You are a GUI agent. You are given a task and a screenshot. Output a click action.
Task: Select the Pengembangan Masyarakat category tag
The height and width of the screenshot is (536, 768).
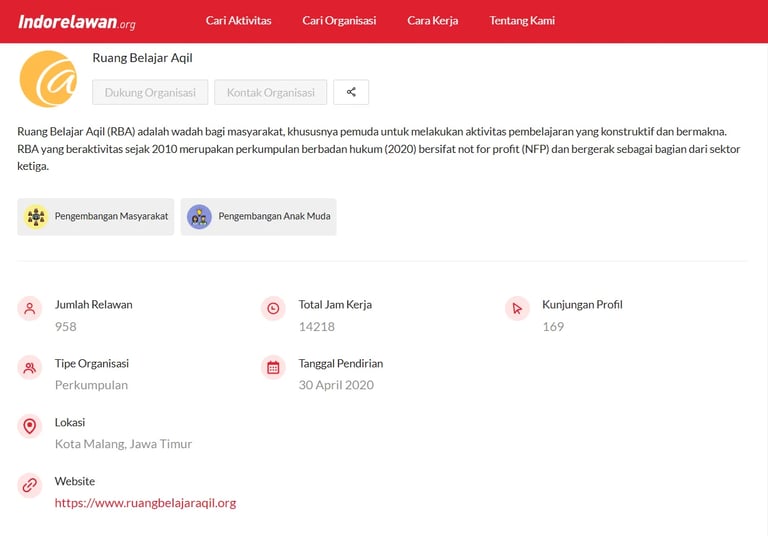tap(96, 217)
